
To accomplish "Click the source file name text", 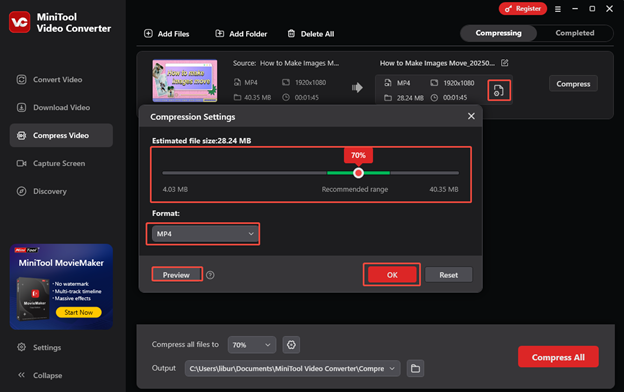I will point(299,63).
